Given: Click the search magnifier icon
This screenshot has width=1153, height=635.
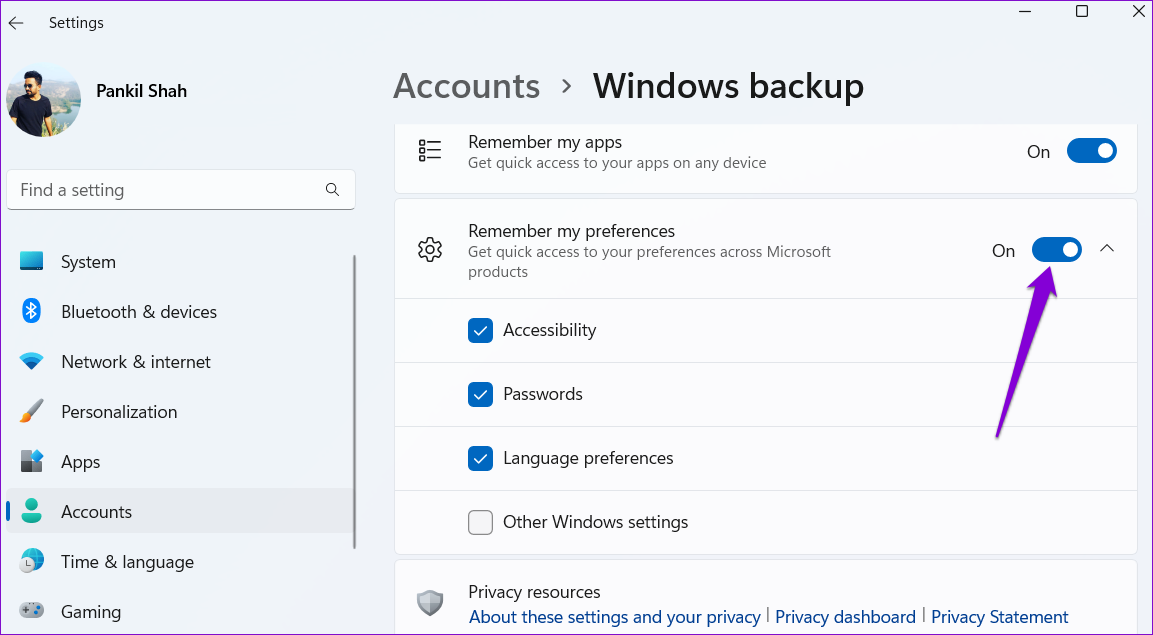Looking at the screenshot, I should (333, 190).
